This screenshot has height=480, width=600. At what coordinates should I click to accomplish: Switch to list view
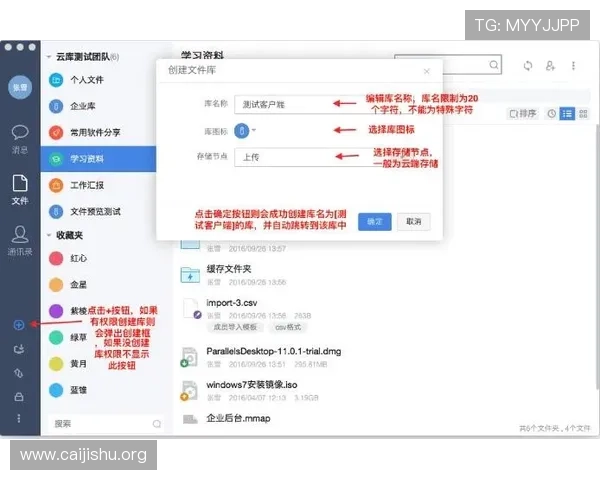(x=567, y=114)
